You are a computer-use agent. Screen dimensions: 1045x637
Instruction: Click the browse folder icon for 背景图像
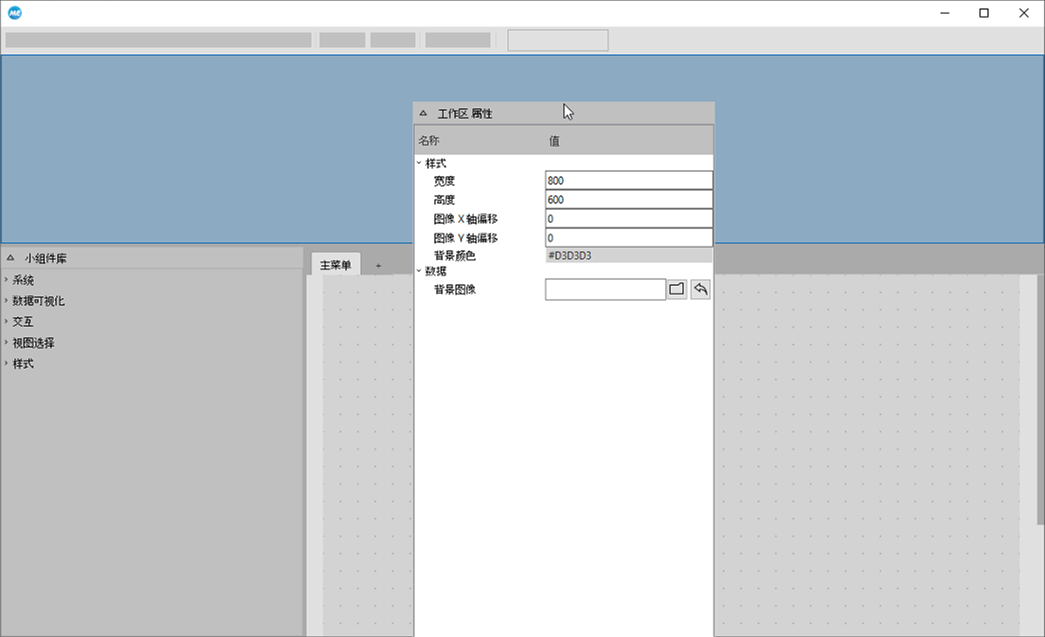tap(677, 289)
